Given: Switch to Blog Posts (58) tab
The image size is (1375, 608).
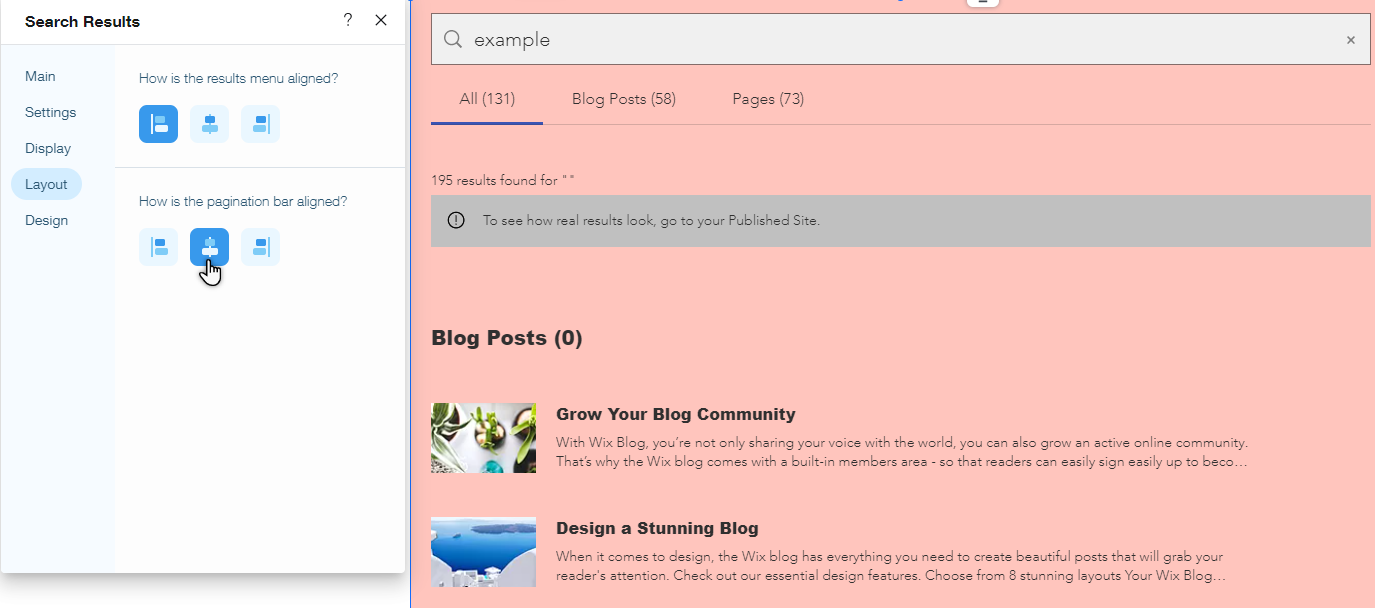Looking at the screenshot, I should tap(624, 98).
